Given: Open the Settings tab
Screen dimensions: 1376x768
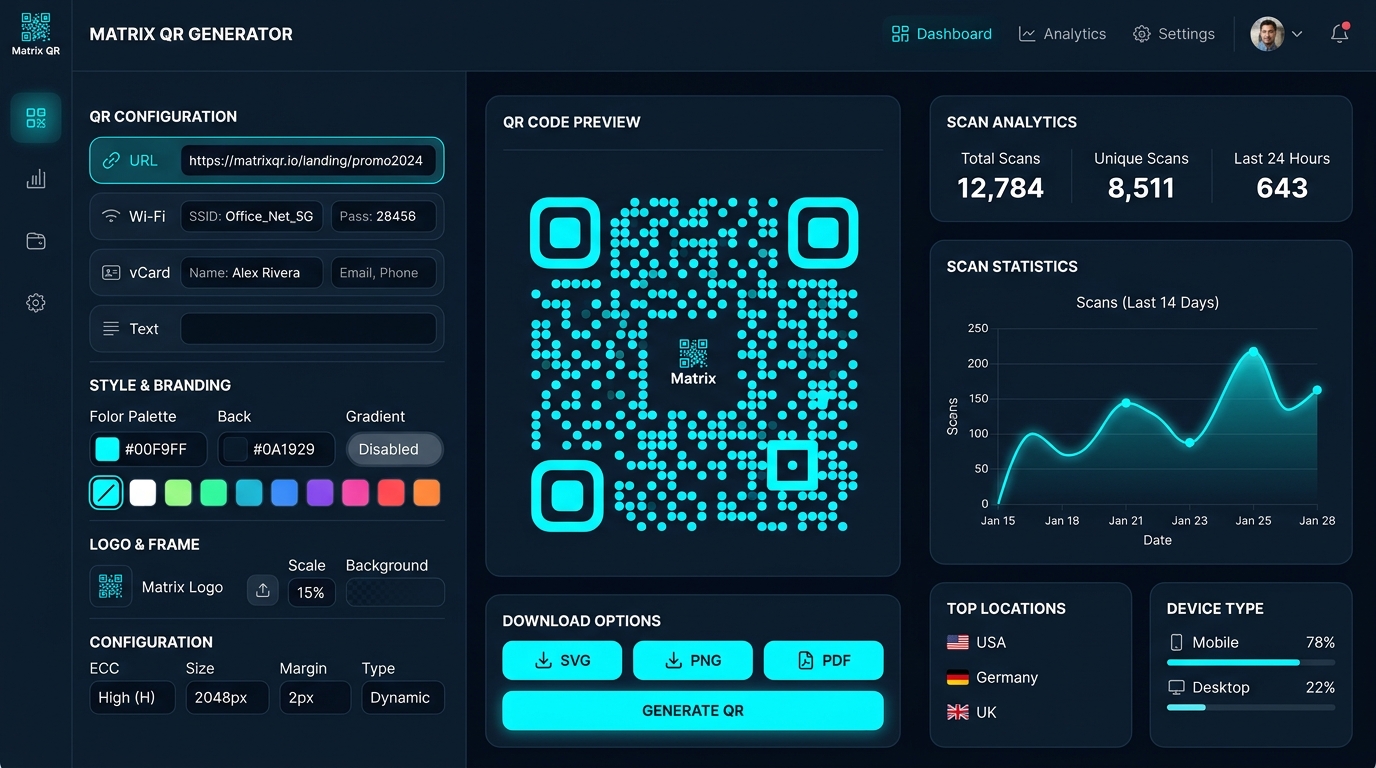Looking at the screenshot, I should 1174,34.
